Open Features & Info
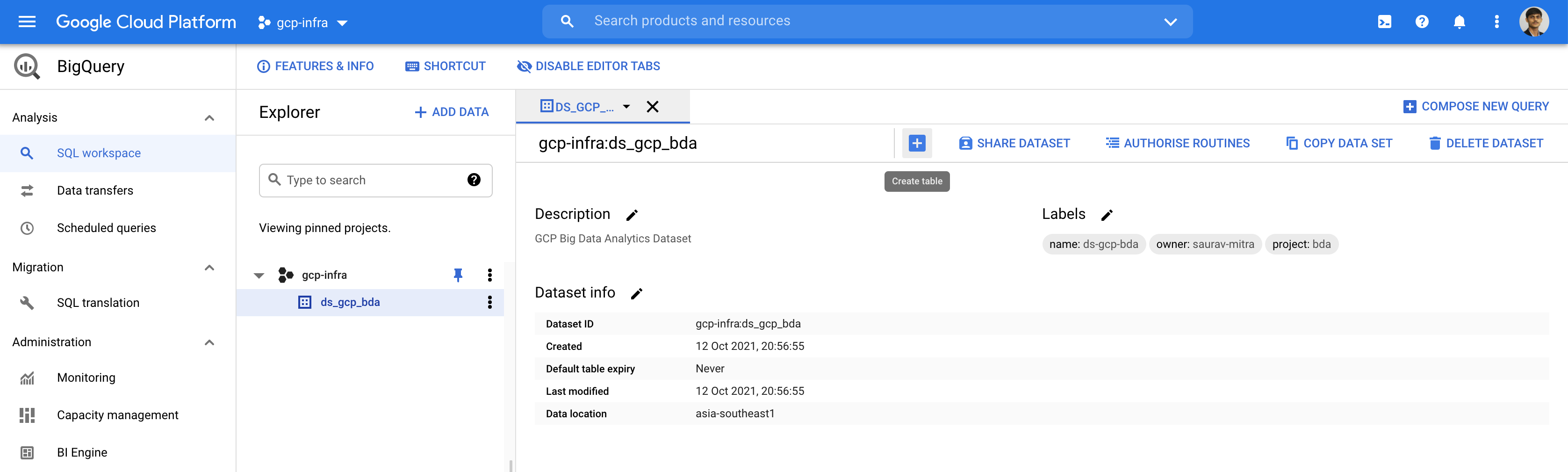The image size is (1568, 472). coord(315,66)
